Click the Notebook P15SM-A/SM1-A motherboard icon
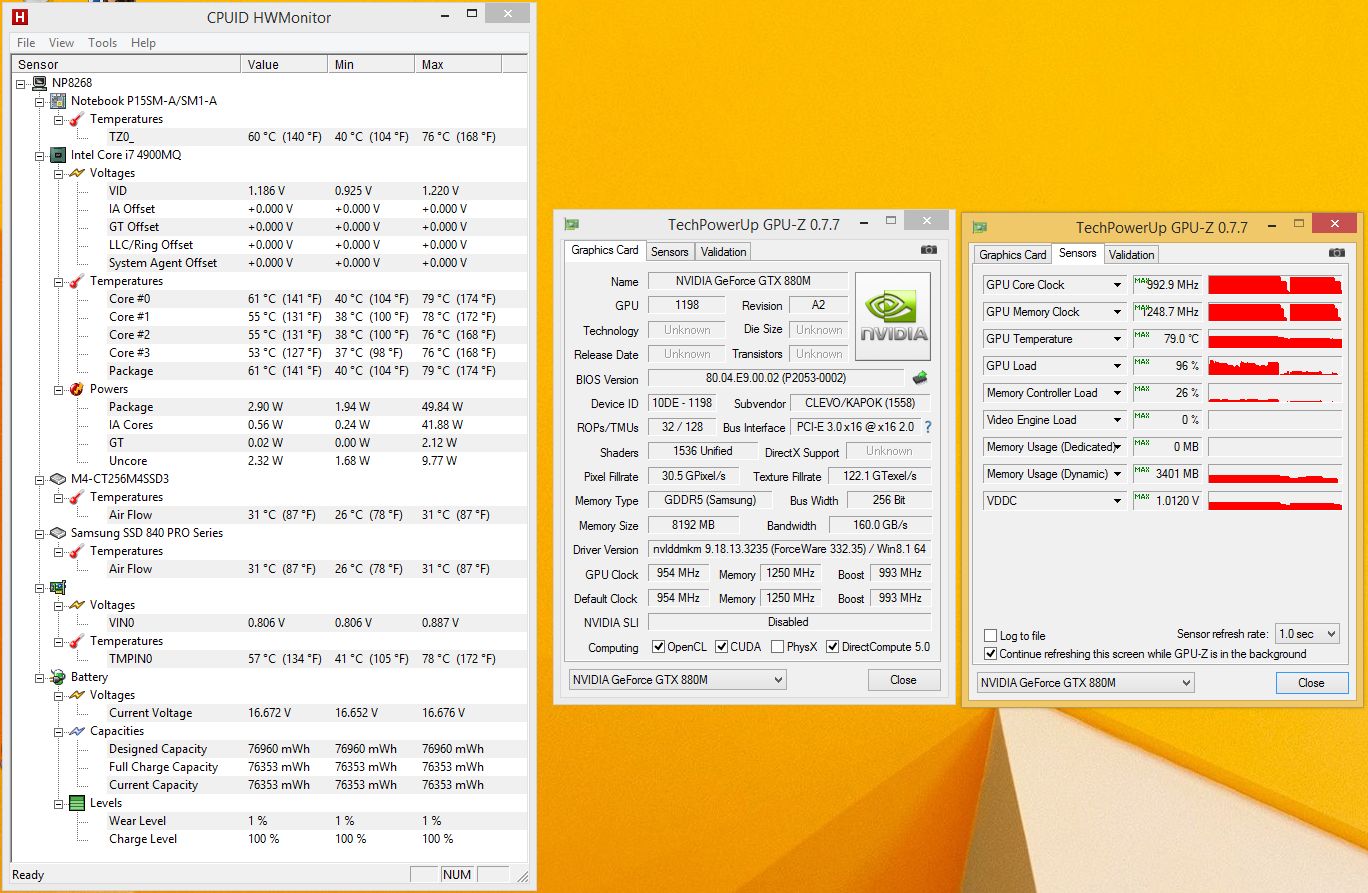Screen dimensions: 1368x893 pos(58,101)
